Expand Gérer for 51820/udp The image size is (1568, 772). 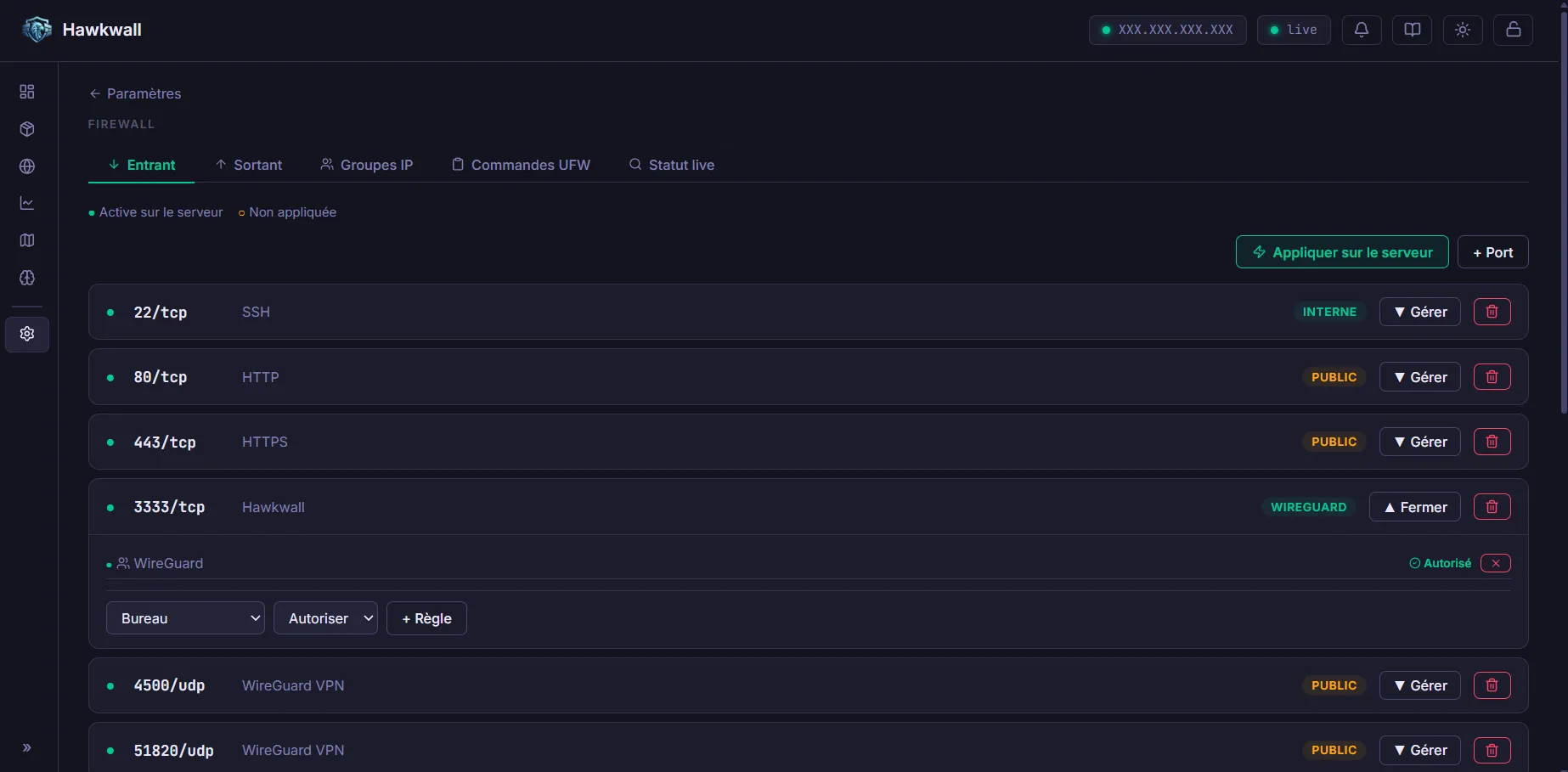pyautogui.click(x=1420, y=750)
